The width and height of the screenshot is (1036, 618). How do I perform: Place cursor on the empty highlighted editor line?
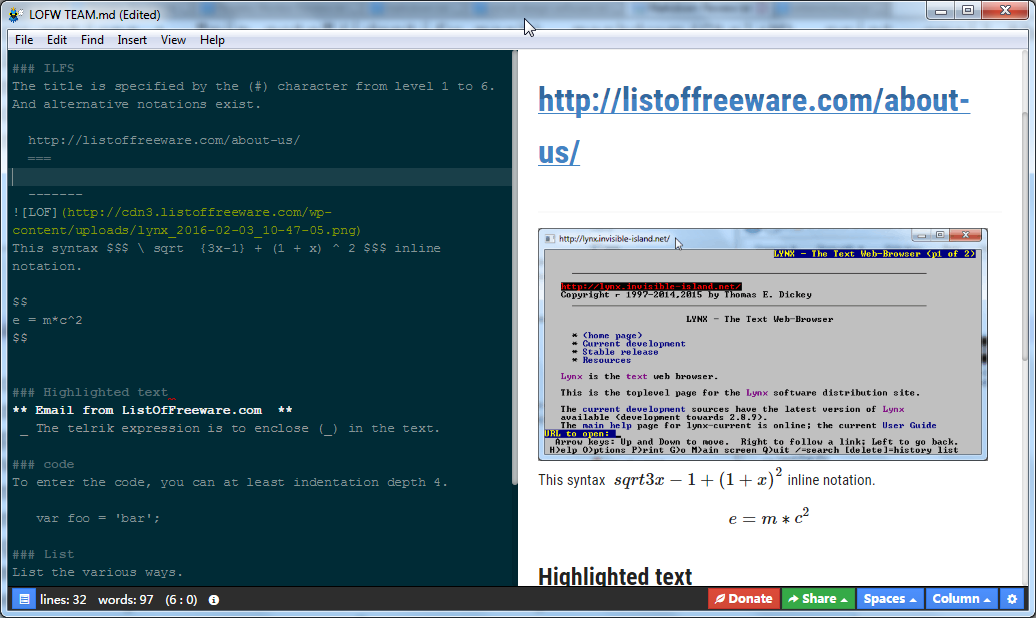click(262, 176)
